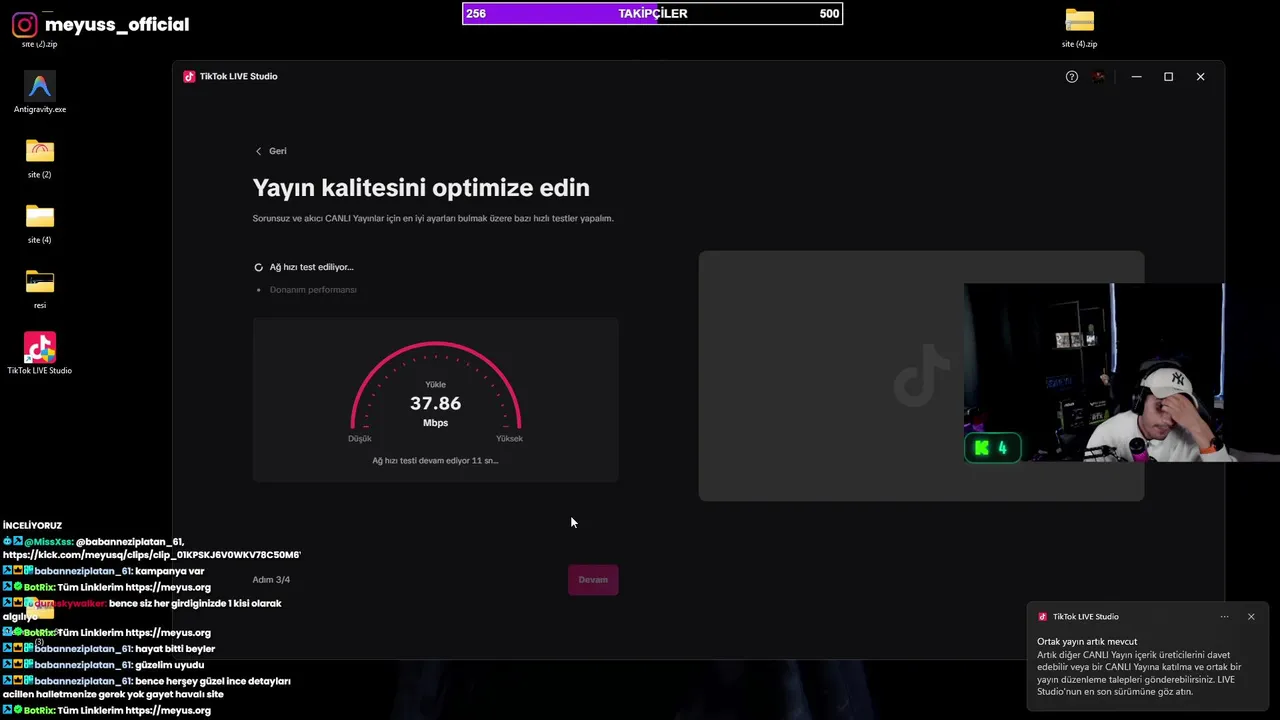
Task: Click chat message 'hayat bitti beyler'
Action: pyautogui.click(x=175, y=649)
